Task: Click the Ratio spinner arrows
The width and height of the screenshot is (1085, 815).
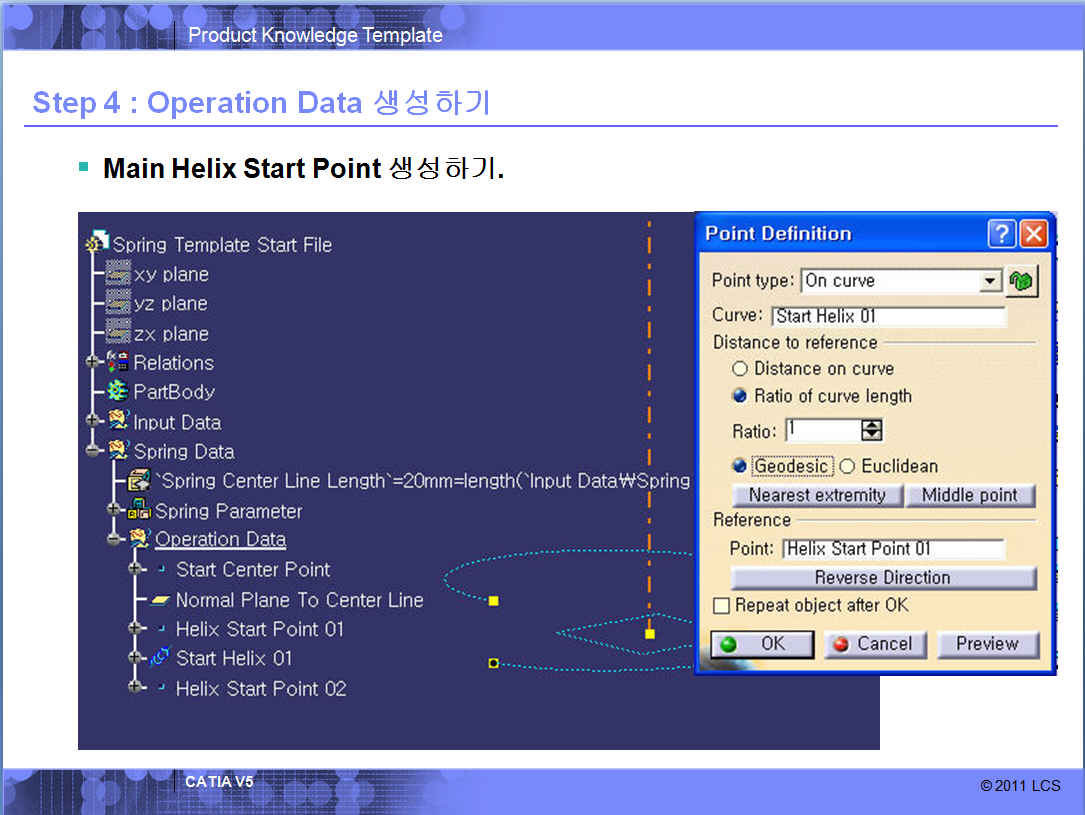Action: [872, 431]
